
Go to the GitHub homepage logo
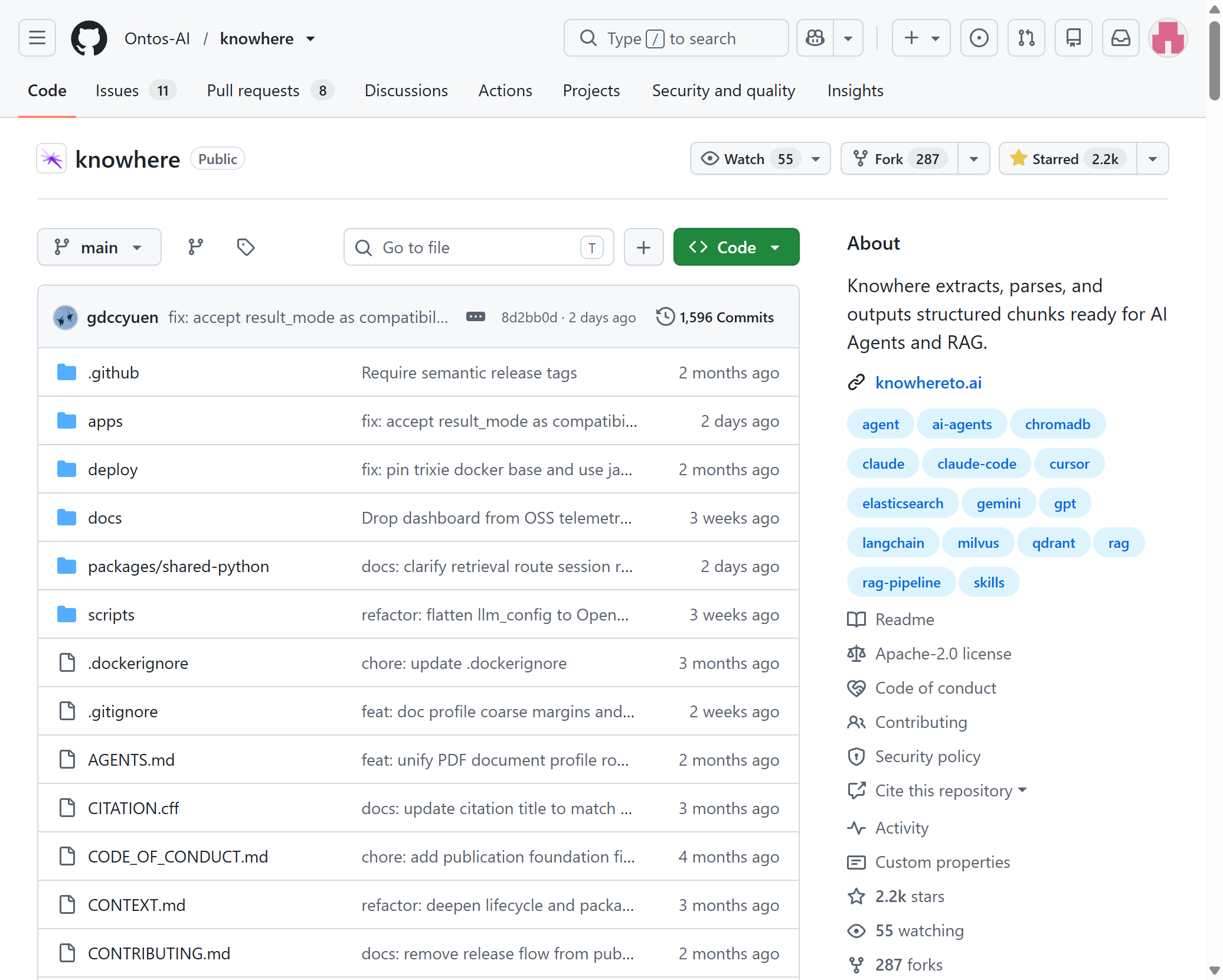click(x=89, y=38)
